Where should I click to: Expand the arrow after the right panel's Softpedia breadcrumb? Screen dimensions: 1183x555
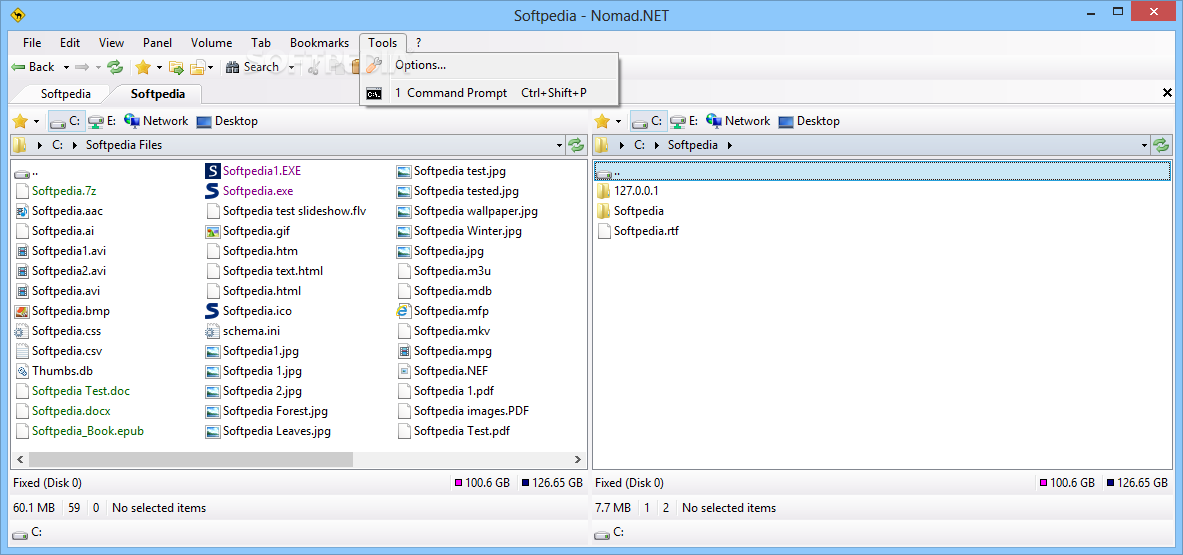730,145
